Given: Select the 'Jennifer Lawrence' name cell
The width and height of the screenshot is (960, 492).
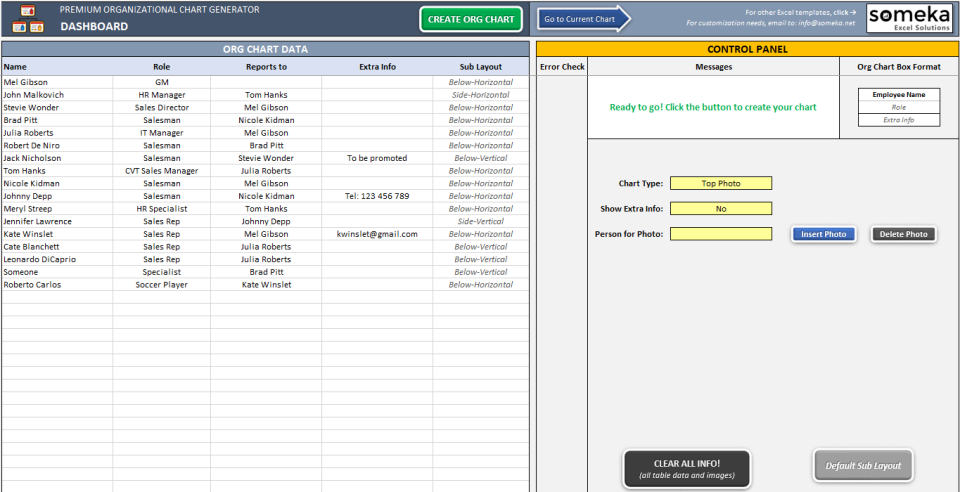Looking at the screenshot, I should pyautogui.click(x=57, y=222).
